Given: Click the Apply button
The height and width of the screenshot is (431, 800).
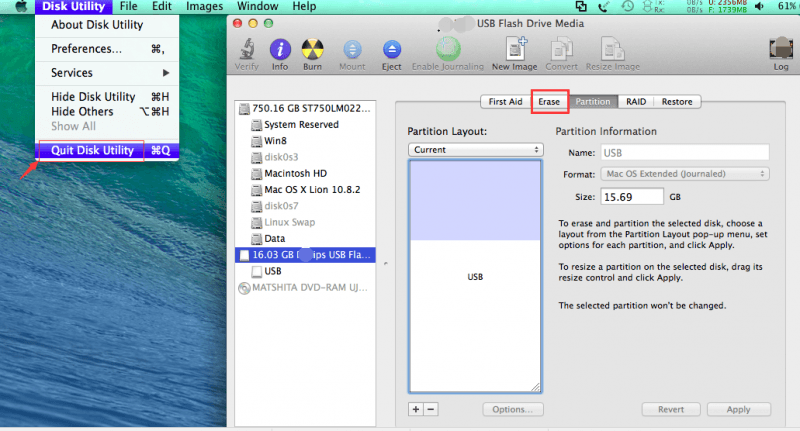Looking at the screenshot, I should point(738,409).
